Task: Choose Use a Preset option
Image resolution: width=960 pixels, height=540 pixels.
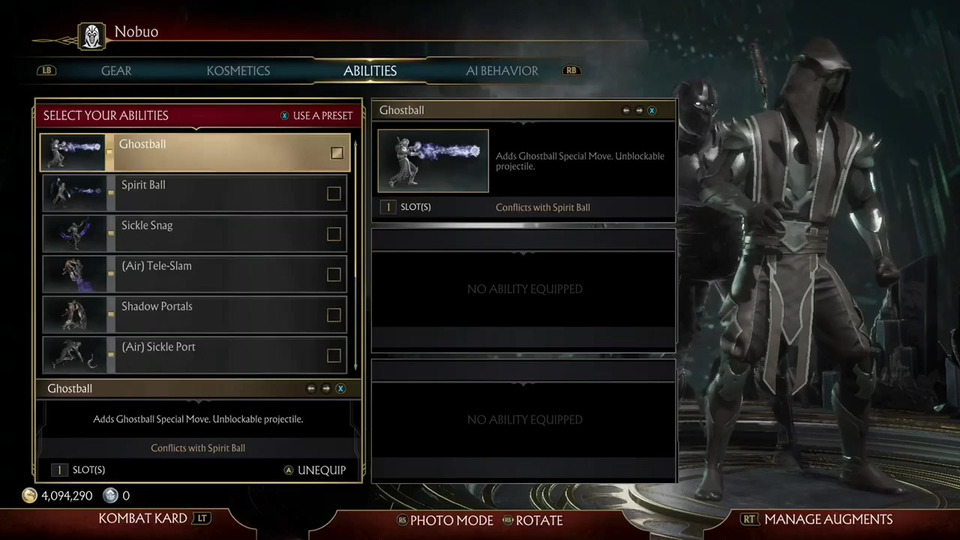Action: pyautogui.click(x=317, y=116)
